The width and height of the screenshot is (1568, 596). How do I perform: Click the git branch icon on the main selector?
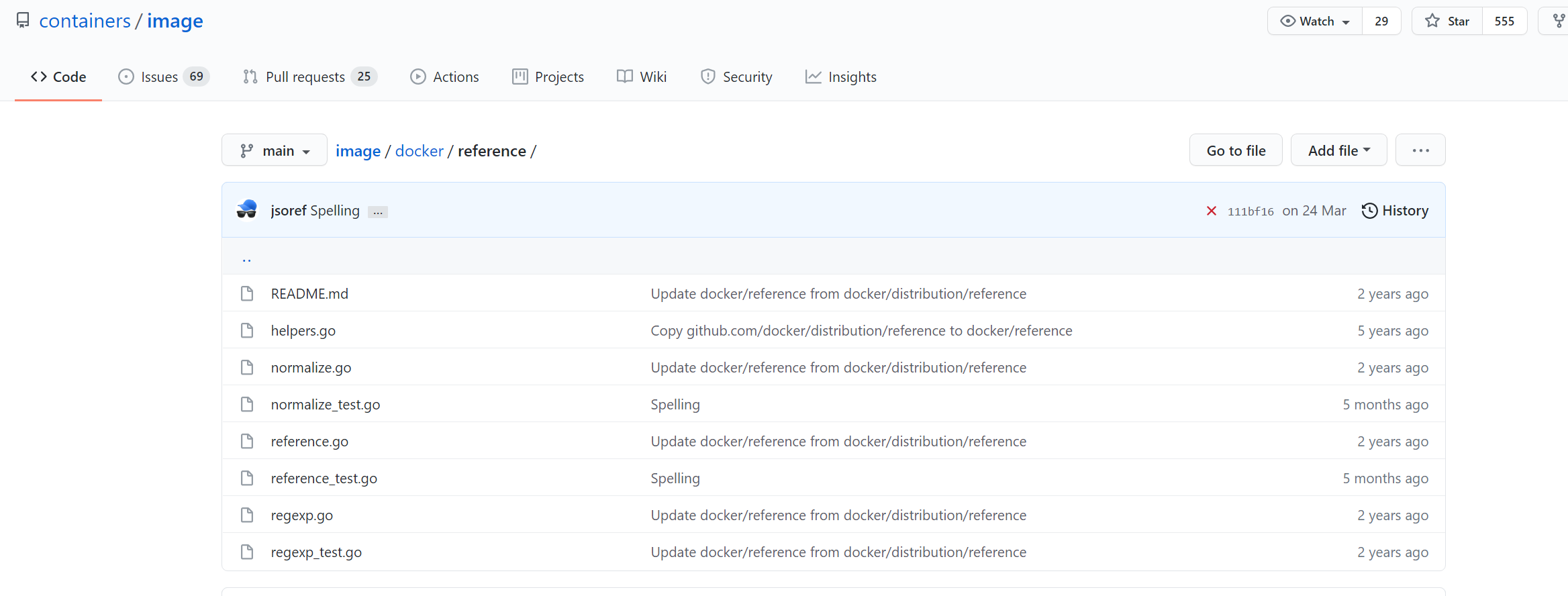click(247, 151)
